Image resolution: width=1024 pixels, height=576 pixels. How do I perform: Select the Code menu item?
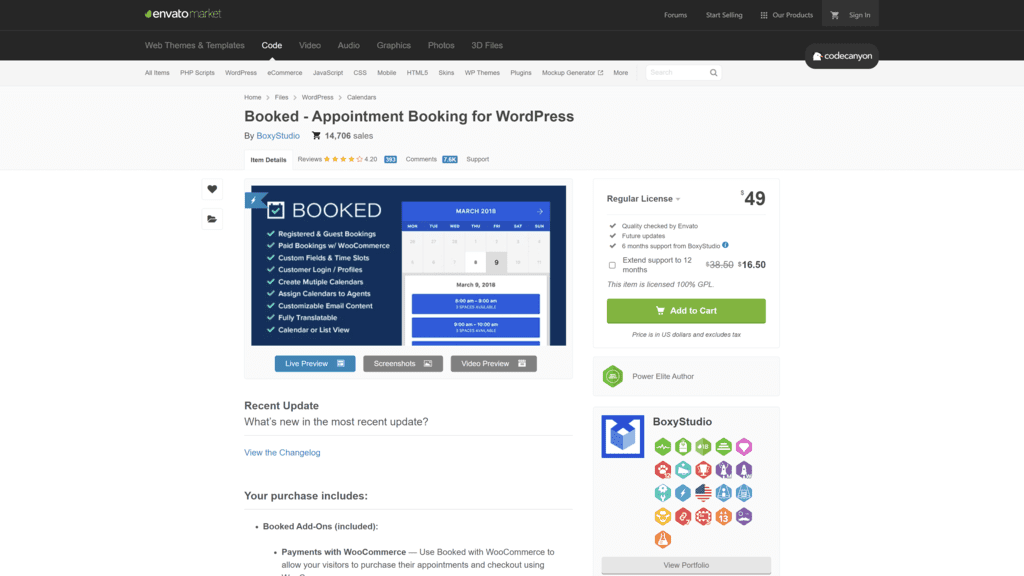tap(272, 46)
